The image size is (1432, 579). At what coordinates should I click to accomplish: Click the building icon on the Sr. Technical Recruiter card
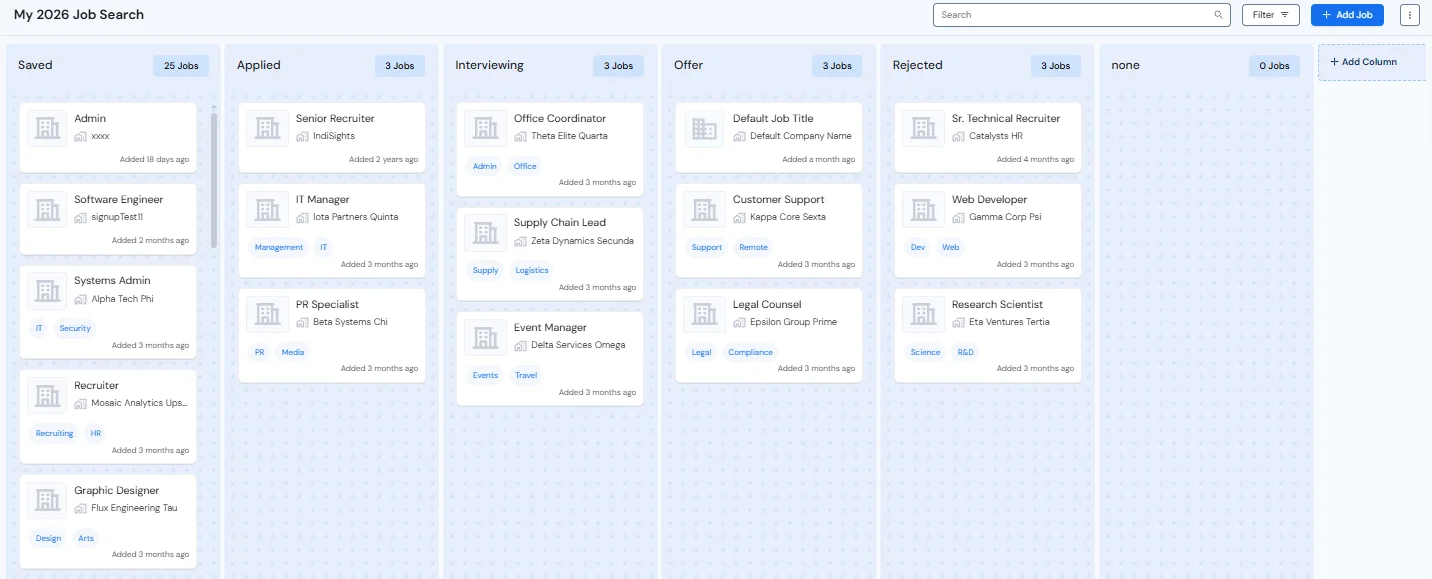point(923,127)
